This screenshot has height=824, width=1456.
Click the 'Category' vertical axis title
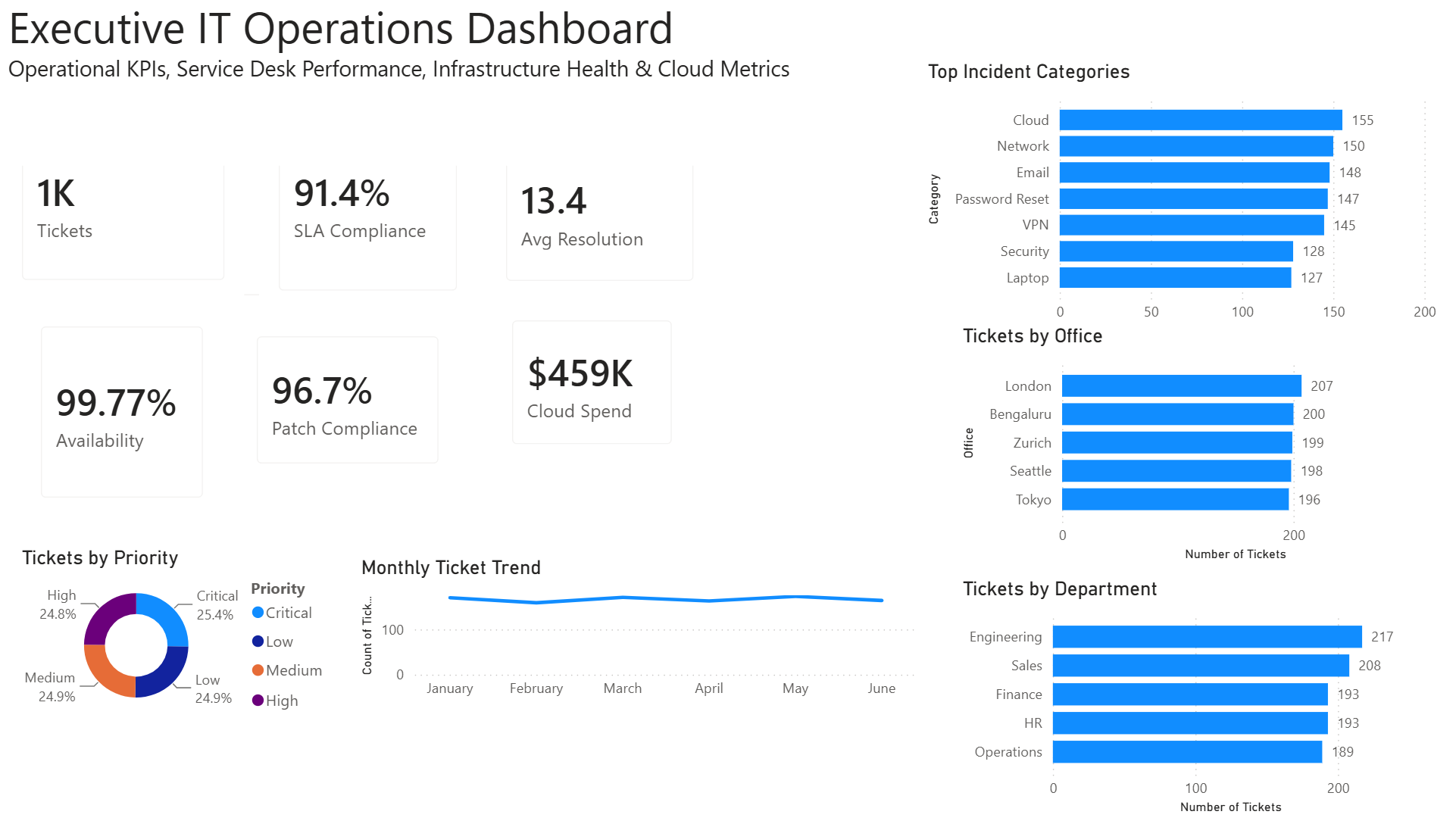point(934,199)
